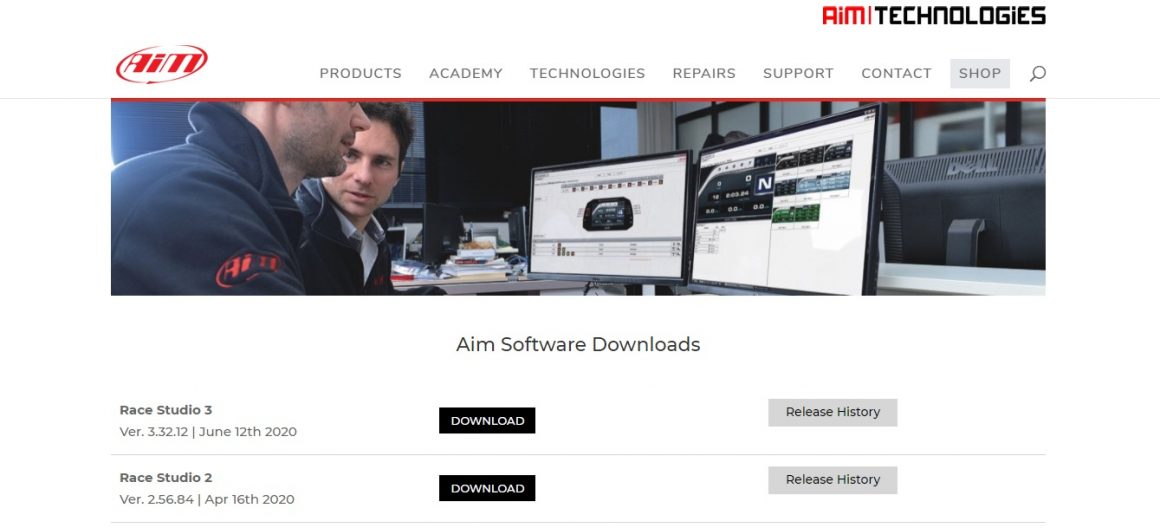
Task: Go to the Repairs page
Action: click(x=704, y=73)
